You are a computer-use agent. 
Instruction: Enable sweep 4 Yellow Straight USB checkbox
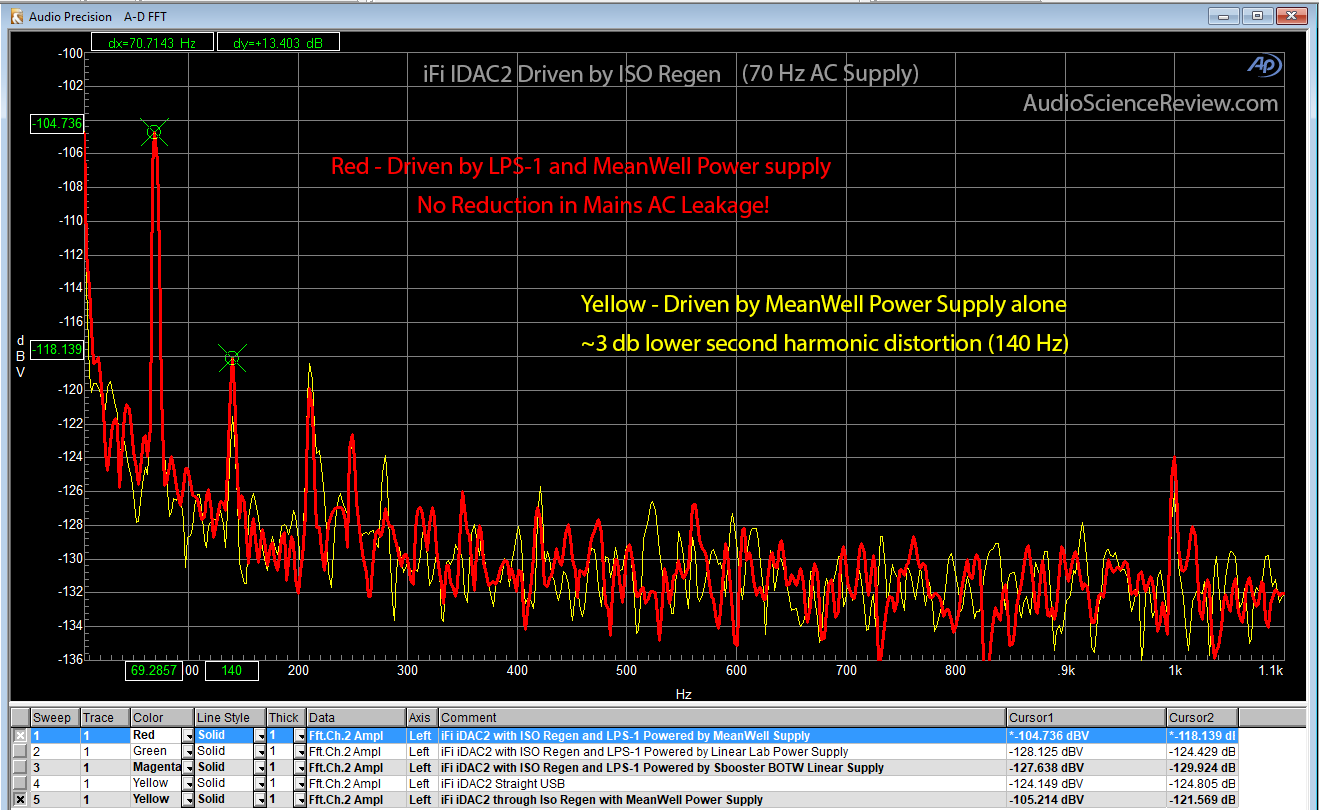20,783
